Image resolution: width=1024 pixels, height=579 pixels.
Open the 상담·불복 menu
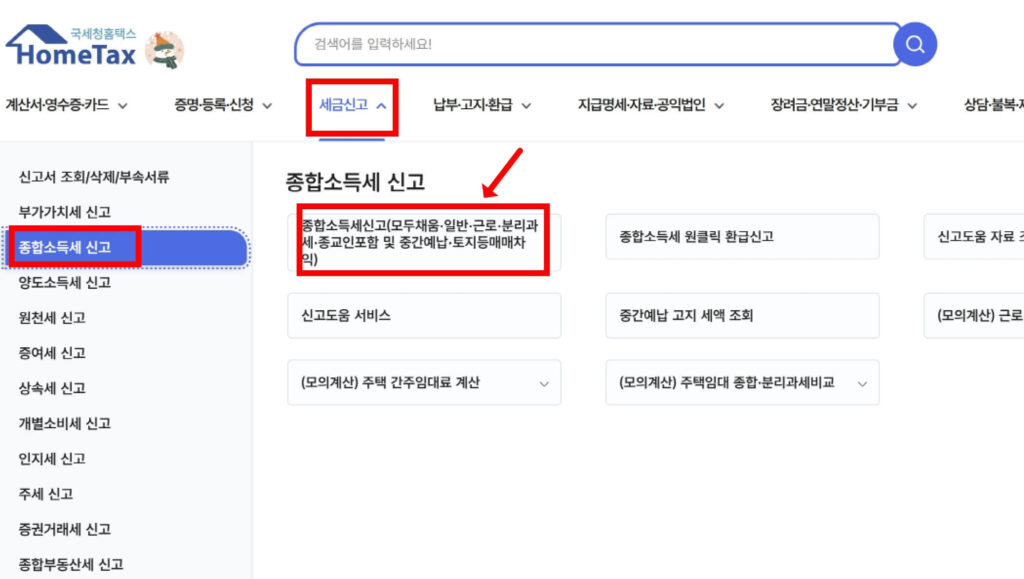993,105
